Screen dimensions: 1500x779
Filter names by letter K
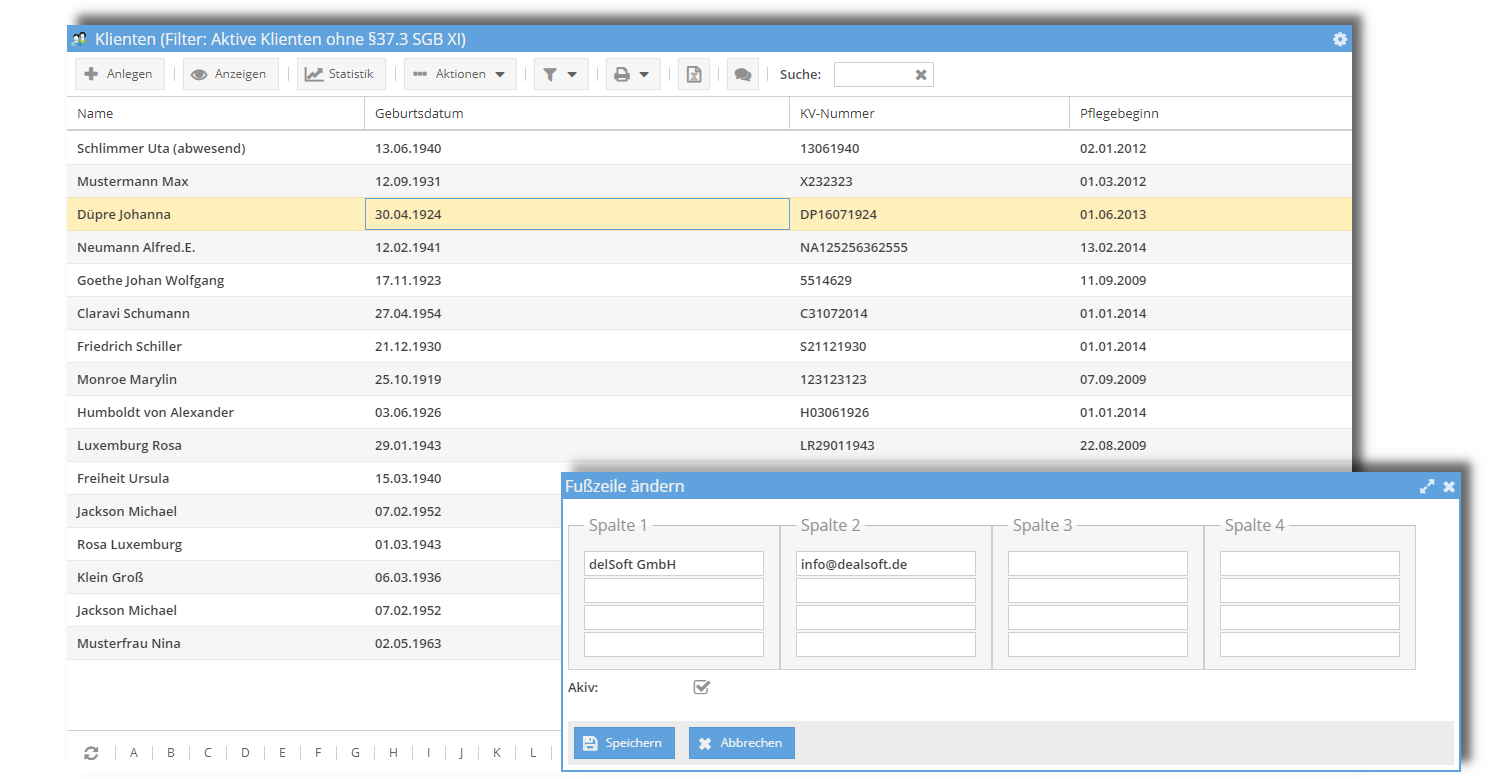[x=496, y=752]
